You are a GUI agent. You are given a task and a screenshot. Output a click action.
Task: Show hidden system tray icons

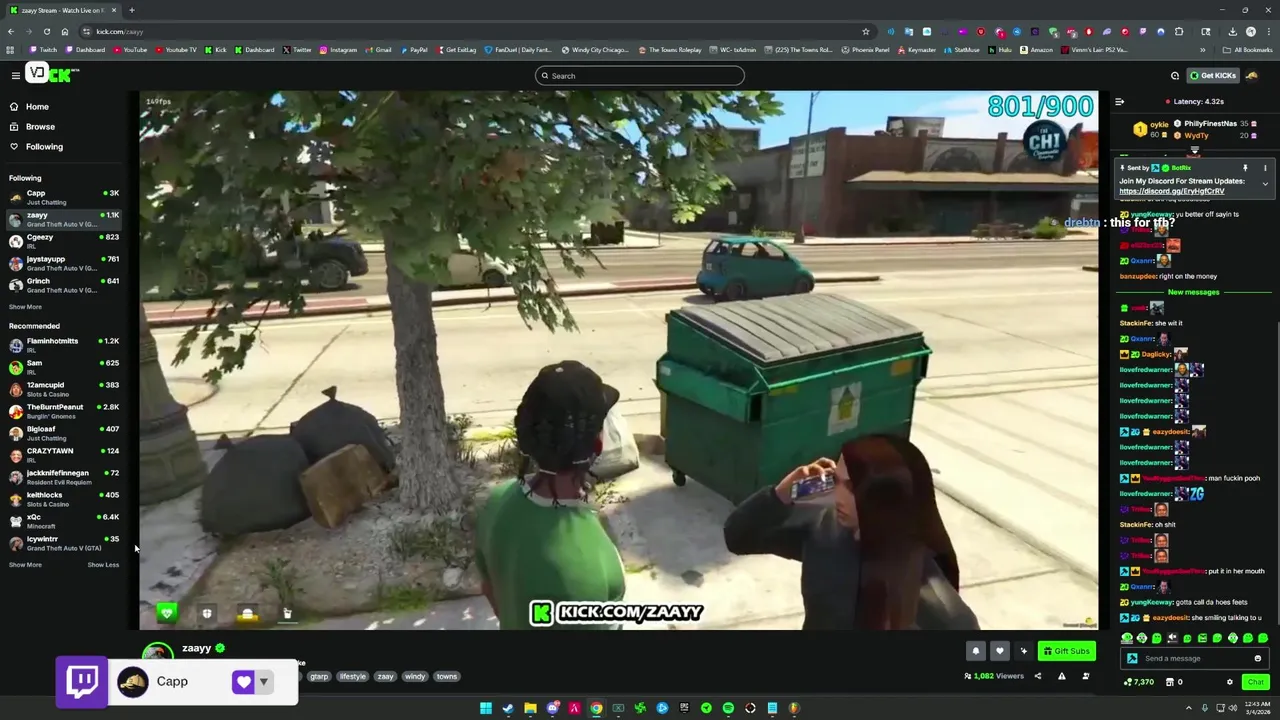coord(1191,708)
